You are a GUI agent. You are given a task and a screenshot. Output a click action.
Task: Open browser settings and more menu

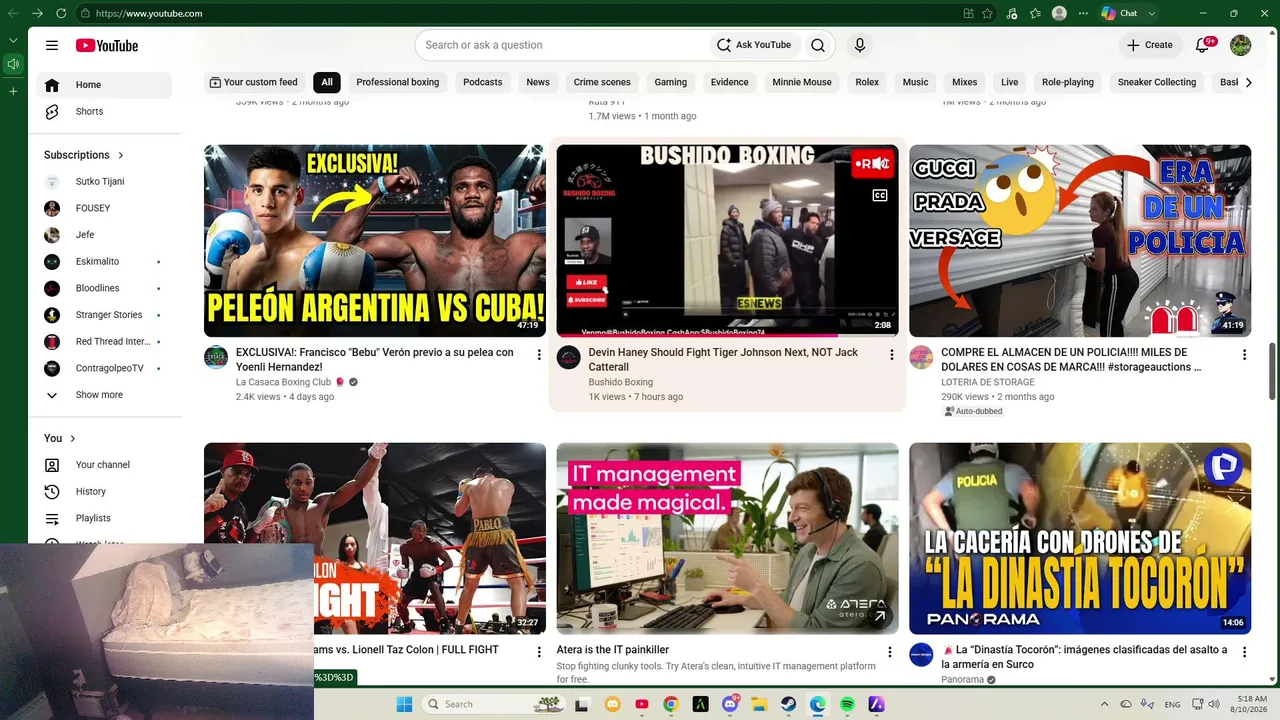1082,13
